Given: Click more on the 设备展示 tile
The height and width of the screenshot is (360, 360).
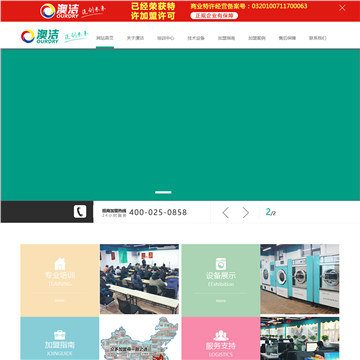Looking at the screenshot, I should point(221,301).
